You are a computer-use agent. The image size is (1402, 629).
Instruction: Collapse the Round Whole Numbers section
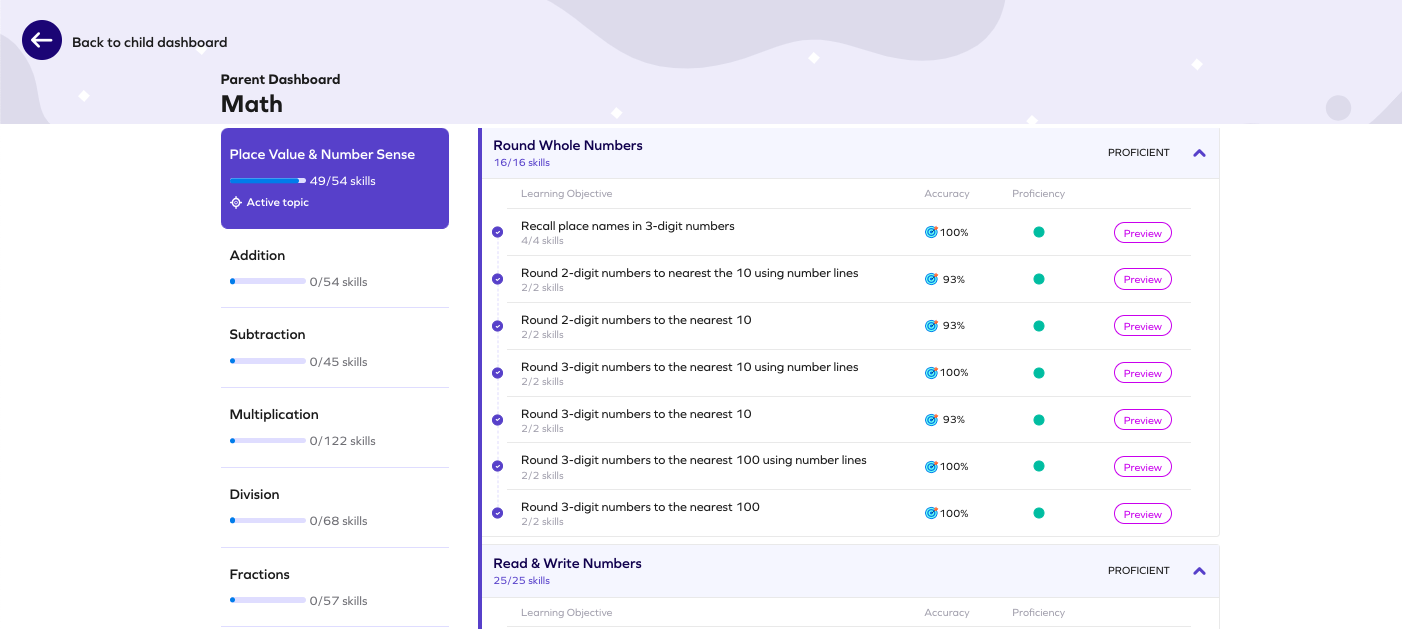(x=1198, y=153)
